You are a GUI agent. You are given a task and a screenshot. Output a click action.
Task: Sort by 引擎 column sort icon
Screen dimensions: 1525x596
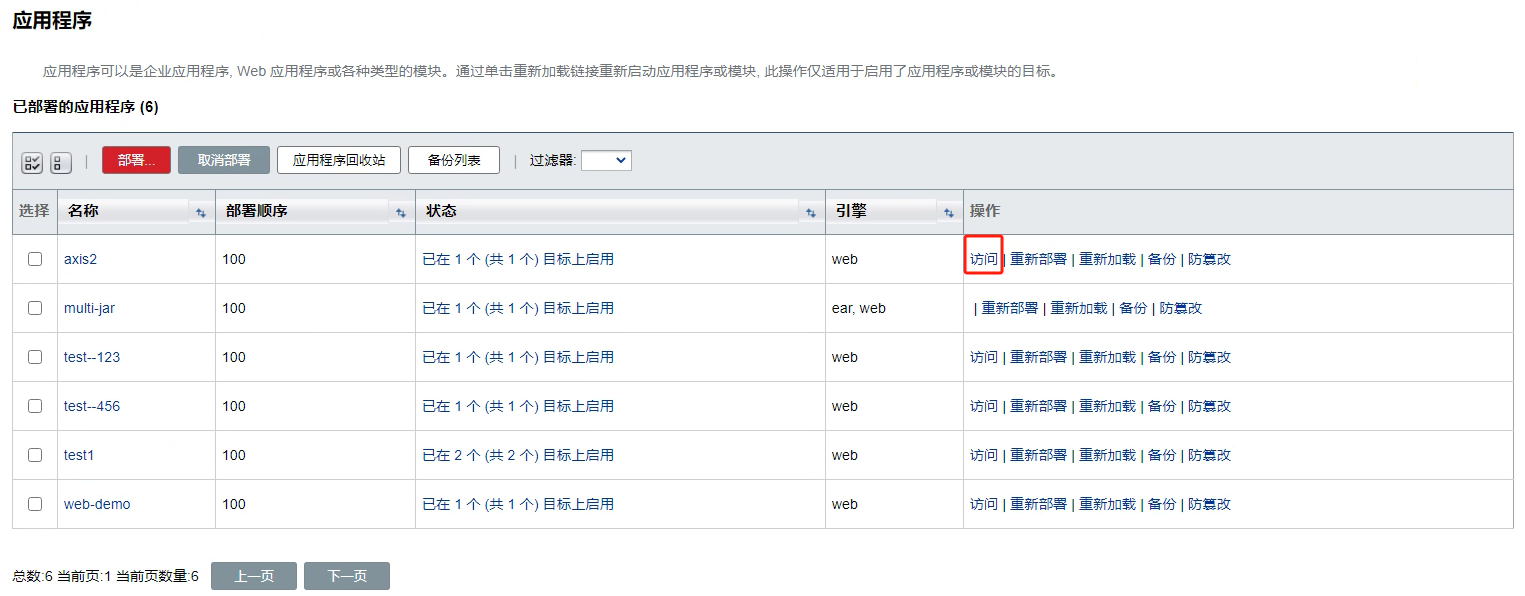949,213
